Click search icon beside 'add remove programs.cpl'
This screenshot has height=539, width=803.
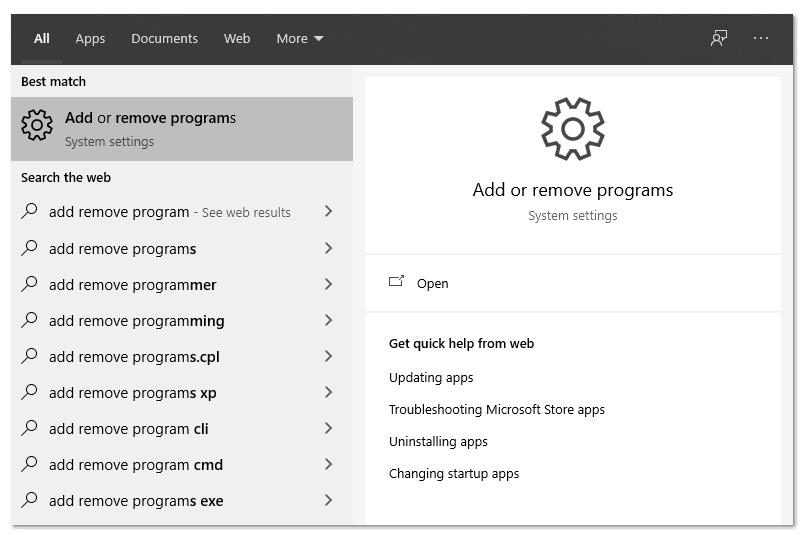point(30,356)
